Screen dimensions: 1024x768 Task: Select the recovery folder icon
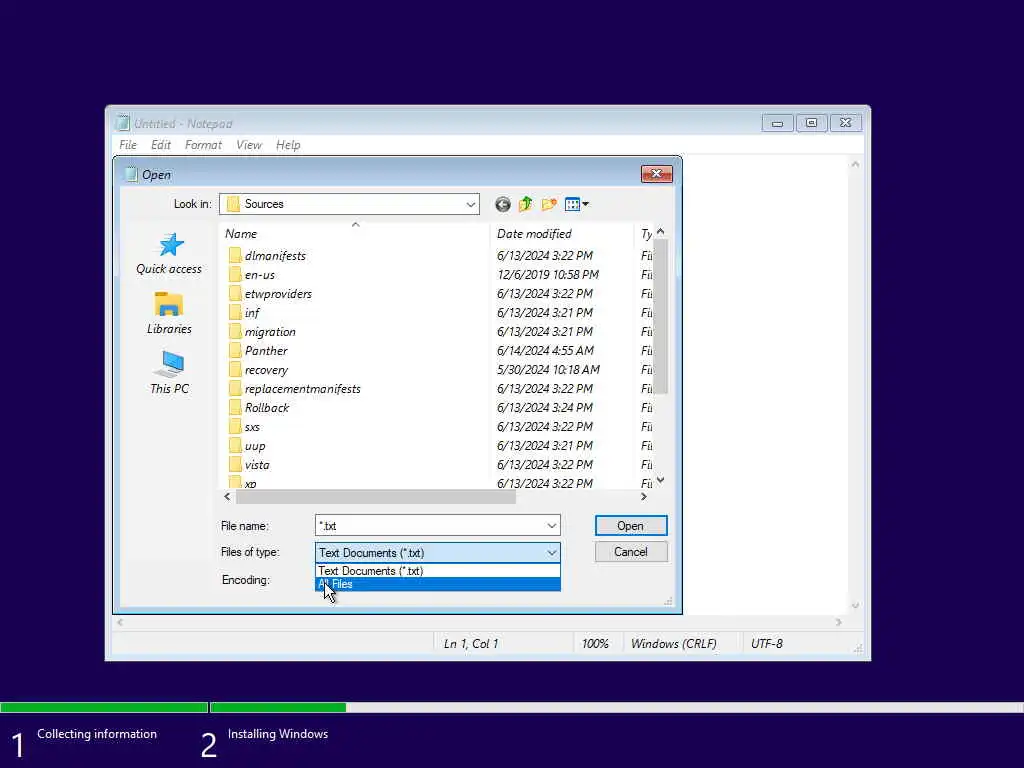pos(235,369)
